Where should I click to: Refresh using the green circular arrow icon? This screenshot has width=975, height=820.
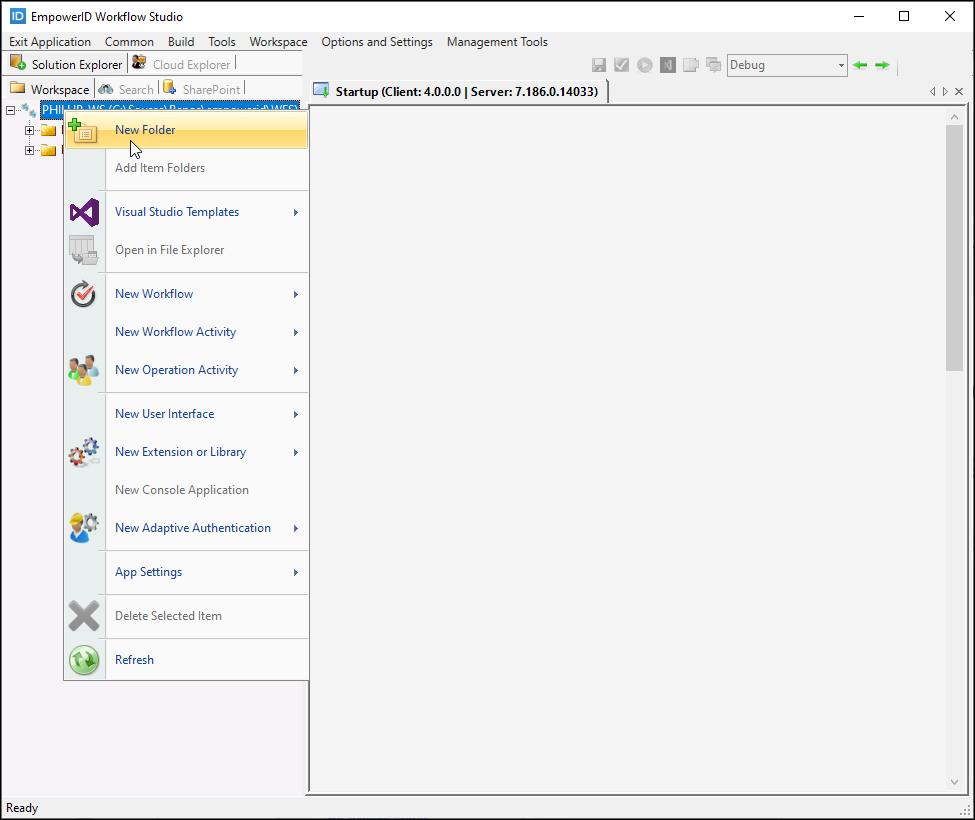[84, 659]
